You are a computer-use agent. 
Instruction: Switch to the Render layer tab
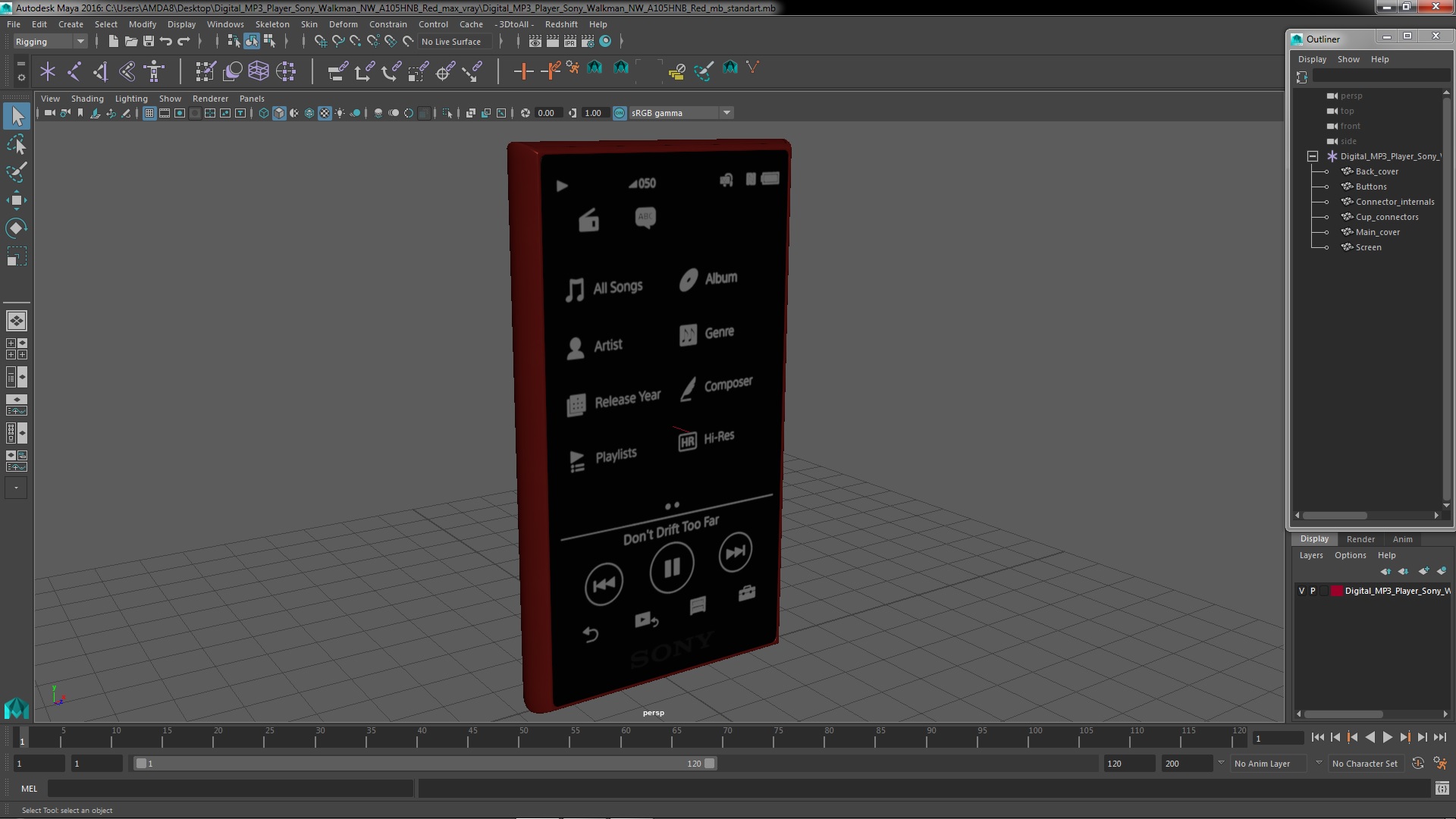pyautogui.click(x=1360, y=539)
